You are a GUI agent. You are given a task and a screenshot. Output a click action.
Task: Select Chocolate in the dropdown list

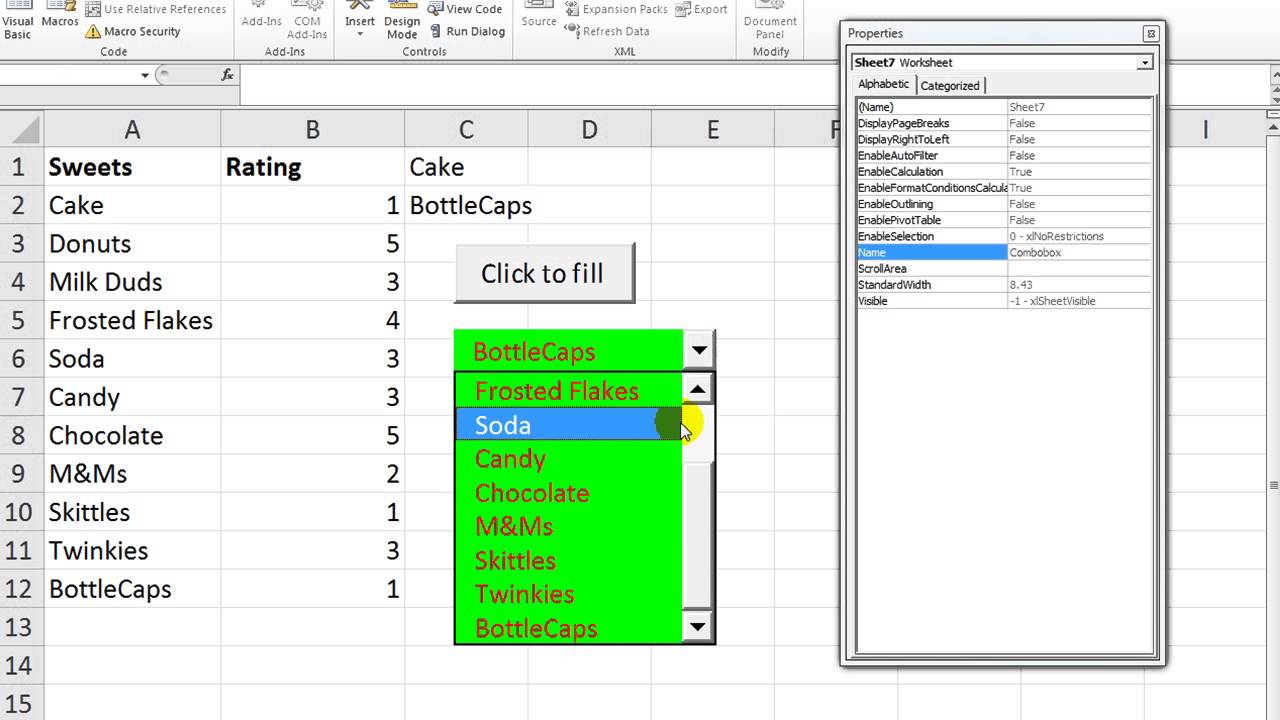click(x=568, y=493)
